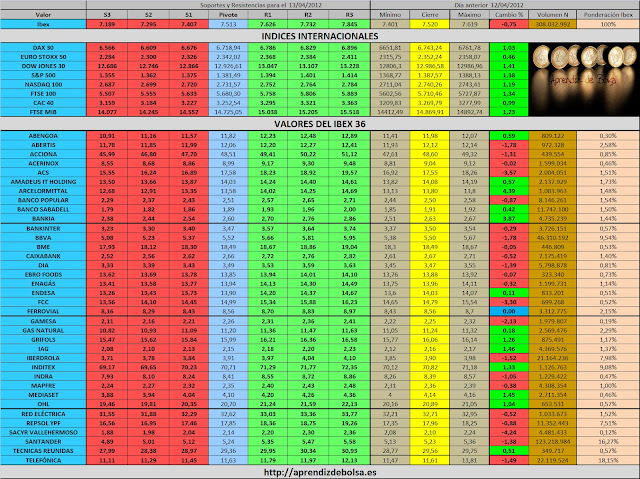This screenshot has height=479, width=640.
Task: Click the BANKIA row label
Action: click(43, 218)
